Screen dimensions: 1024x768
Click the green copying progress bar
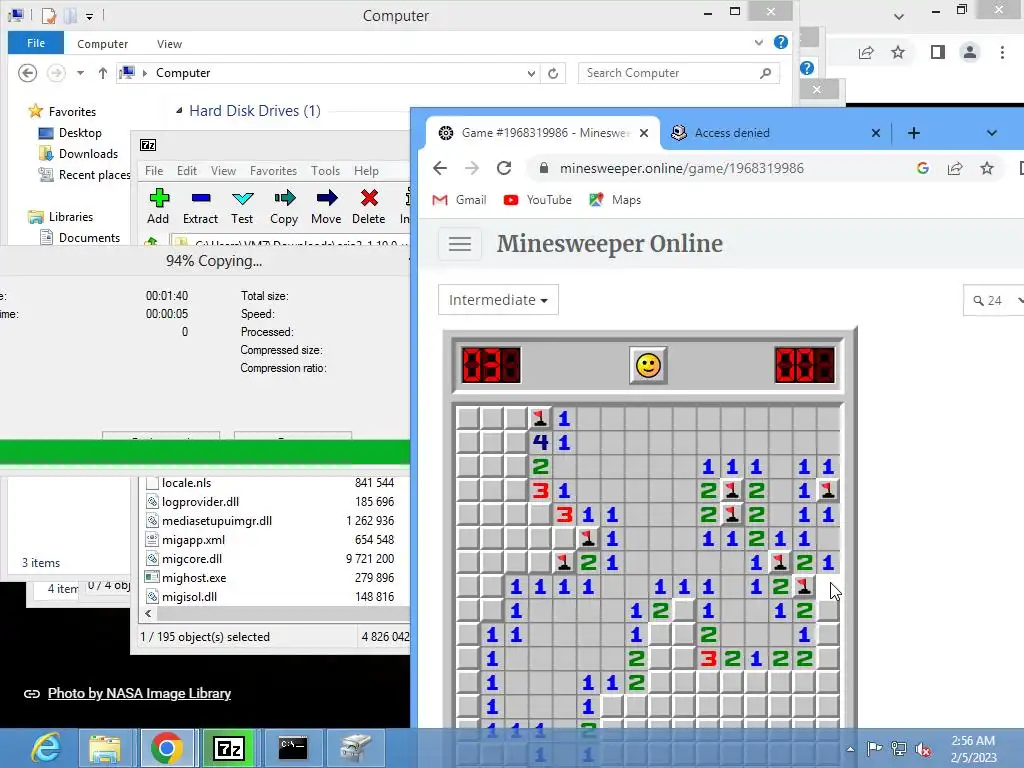tap(205, 453)
